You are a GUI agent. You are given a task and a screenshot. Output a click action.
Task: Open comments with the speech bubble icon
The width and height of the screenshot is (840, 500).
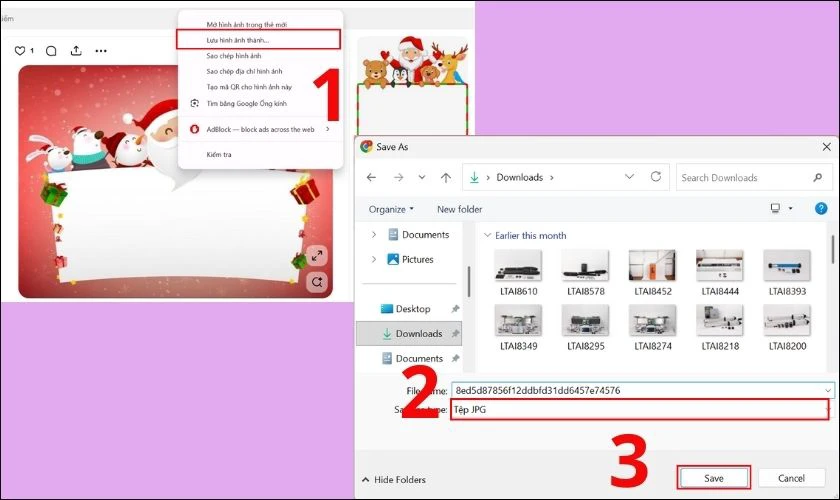pyautogui.click(x=51, y=51)
